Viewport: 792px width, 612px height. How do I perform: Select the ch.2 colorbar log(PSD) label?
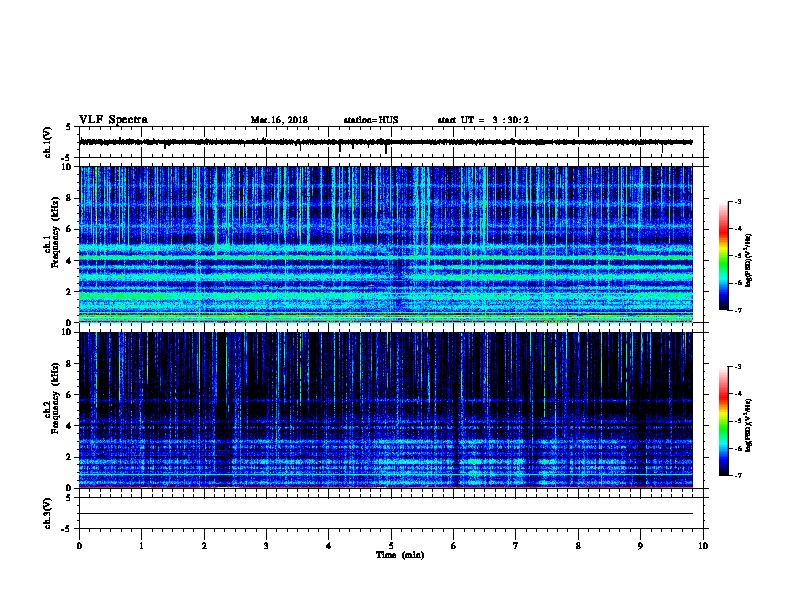pos(748,426)
